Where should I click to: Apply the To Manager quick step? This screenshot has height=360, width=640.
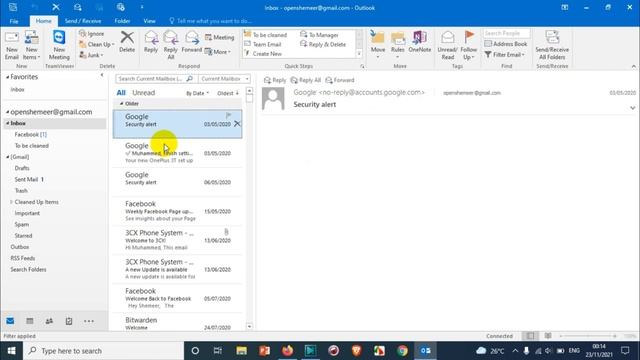click(x=319, y=35)
